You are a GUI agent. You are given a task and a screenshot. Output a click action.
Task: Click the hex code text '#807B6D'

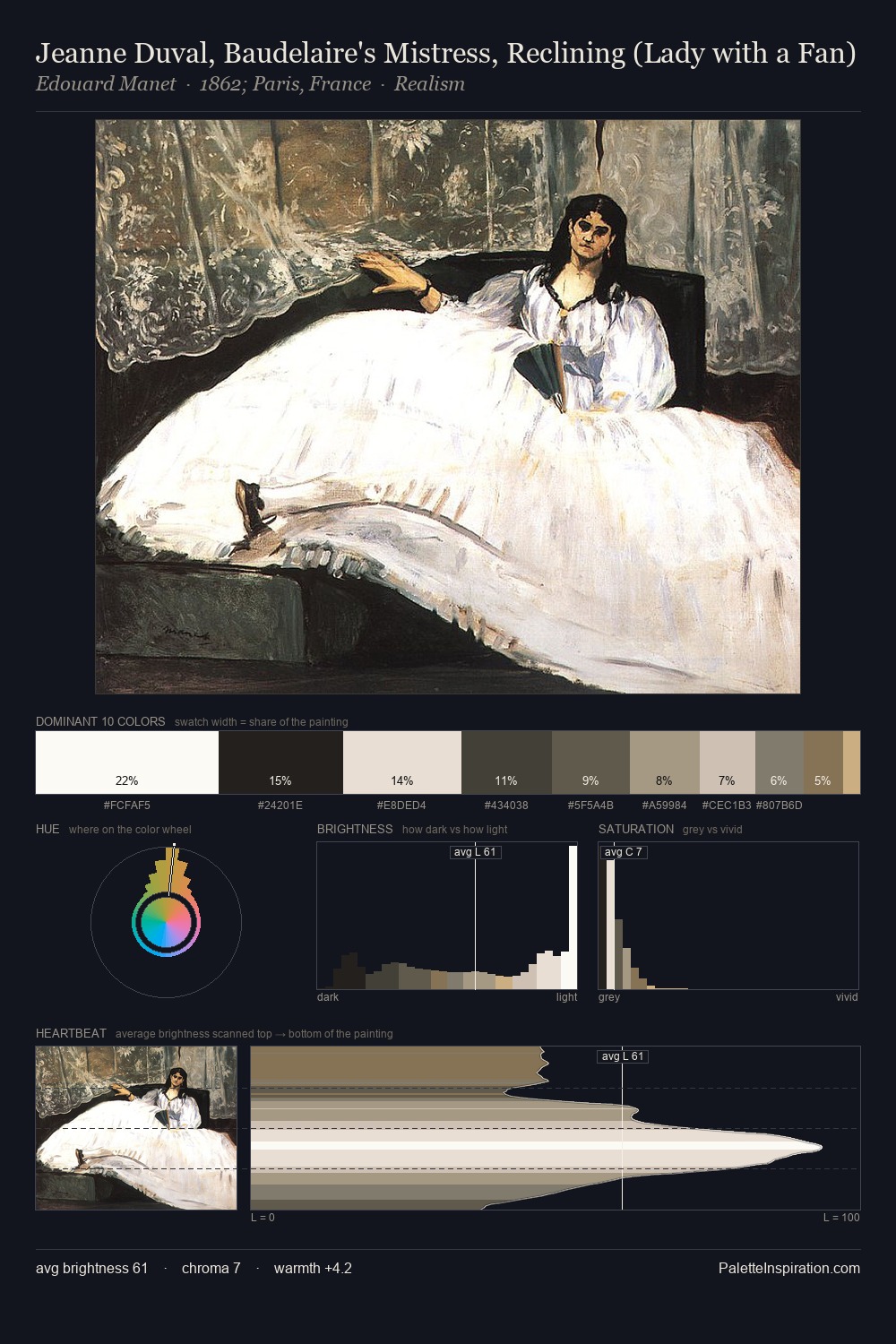click(x=779, y=806)
